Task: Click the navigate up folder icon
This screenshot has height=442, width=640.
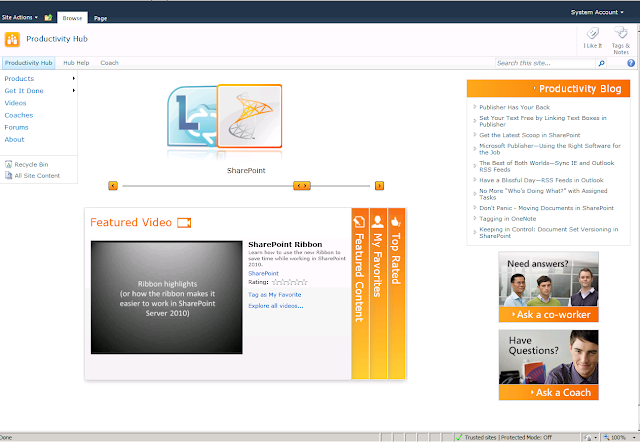Action: coord(48,18)
